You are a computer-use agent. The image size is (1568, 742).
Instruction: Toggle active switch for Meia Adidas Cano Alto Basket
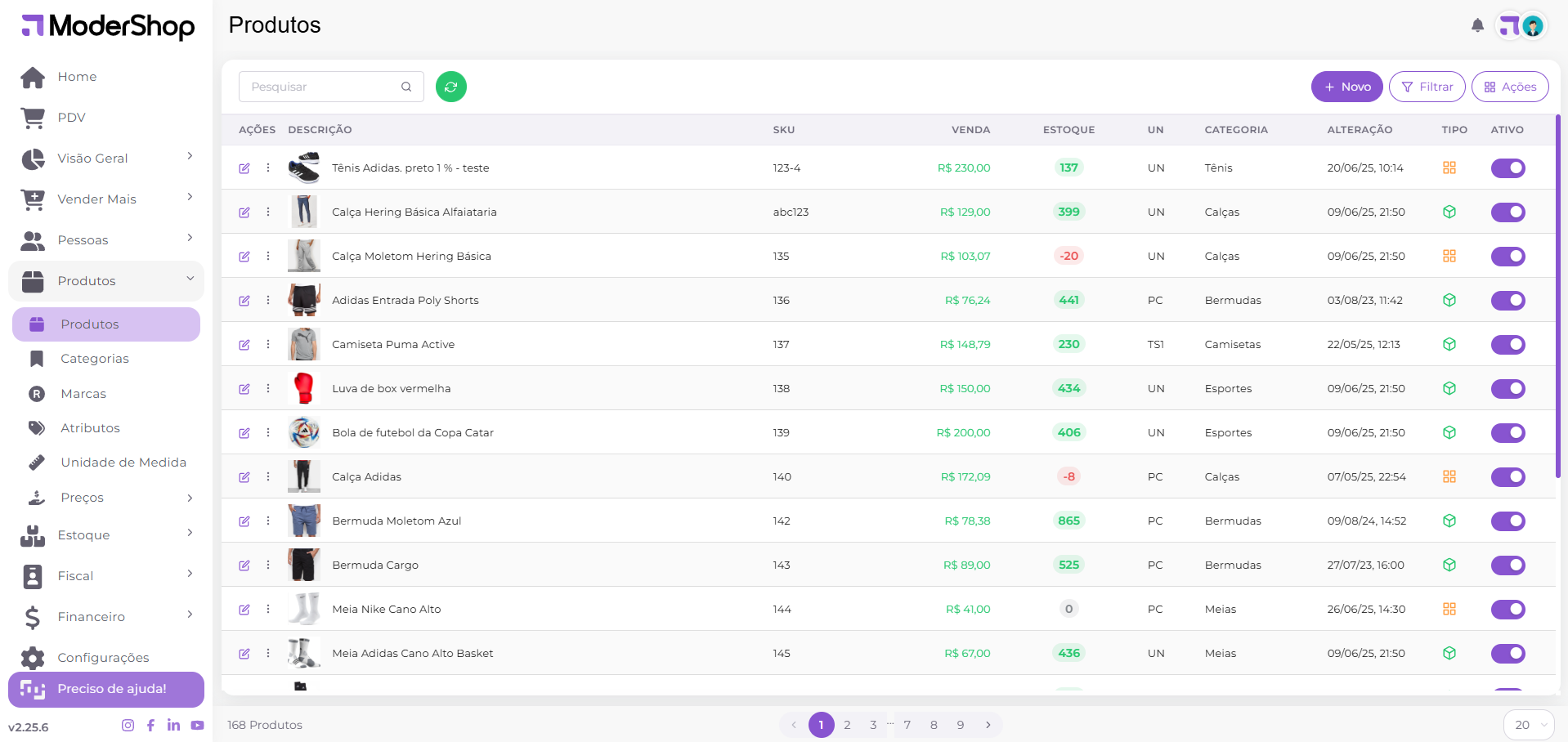1508,654
